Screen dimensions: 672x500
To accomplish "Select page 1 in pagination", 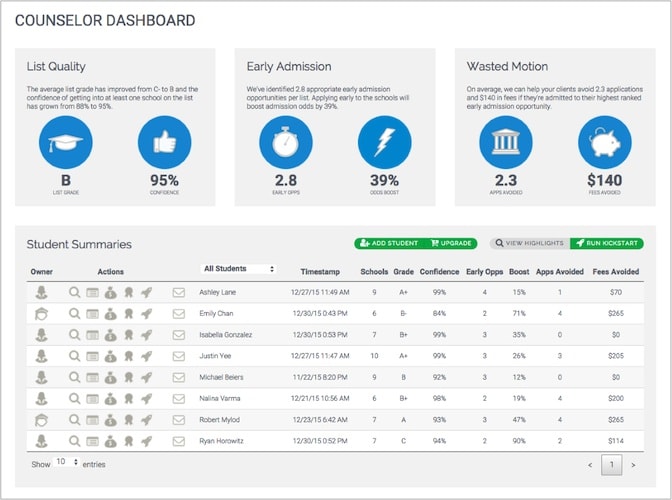I will tap(612, 465).
